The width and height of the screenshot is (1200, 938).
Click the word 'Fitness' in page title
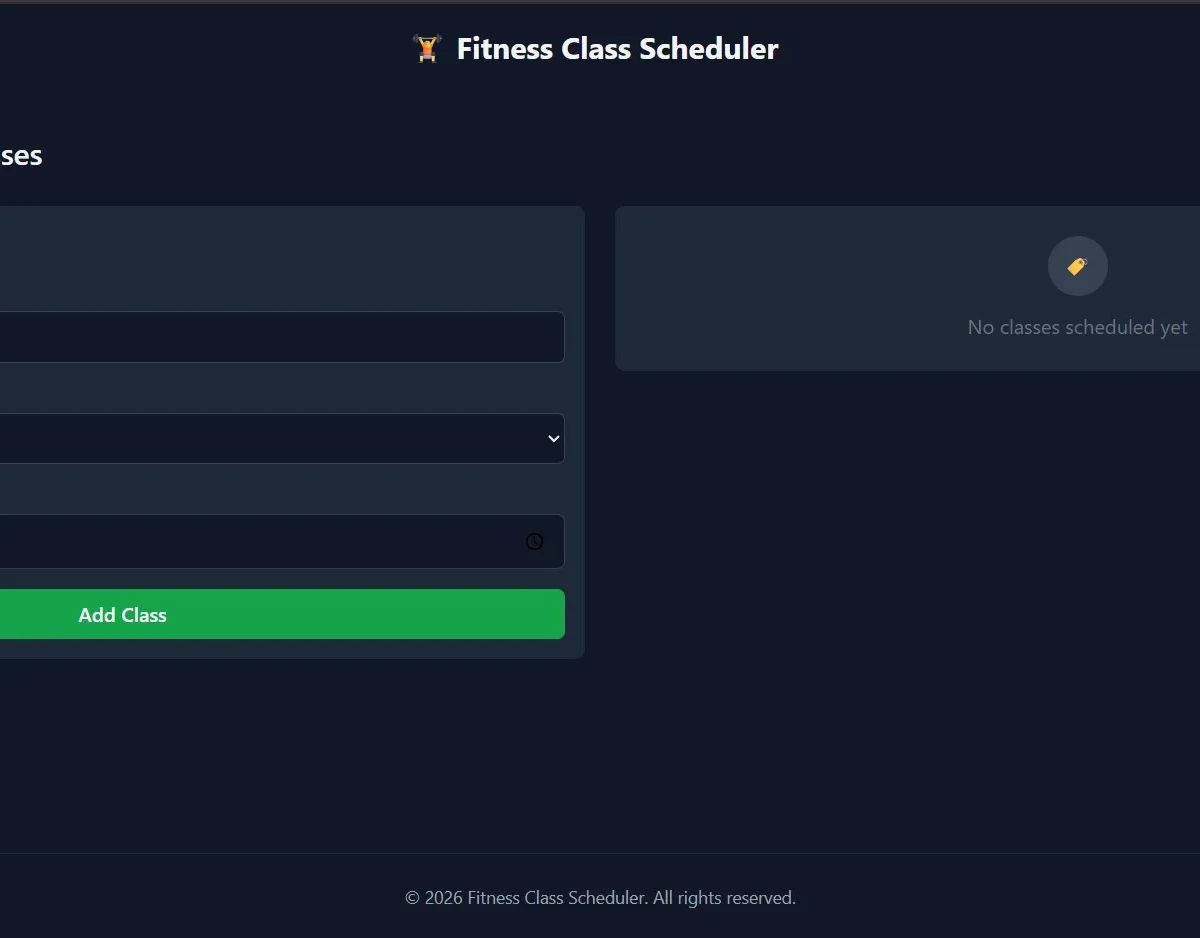pos(506,49)
